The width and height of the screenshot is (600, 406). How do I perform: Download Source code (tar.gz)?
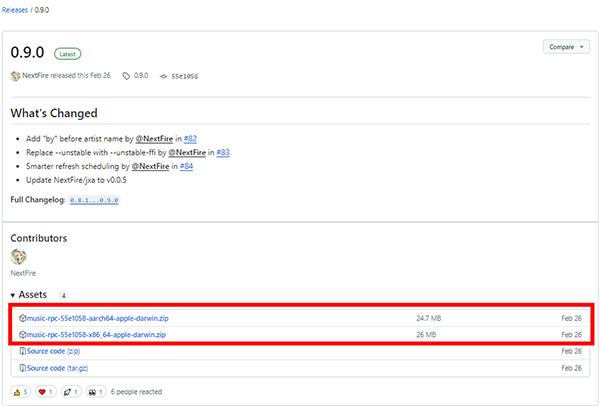(57, 368)
